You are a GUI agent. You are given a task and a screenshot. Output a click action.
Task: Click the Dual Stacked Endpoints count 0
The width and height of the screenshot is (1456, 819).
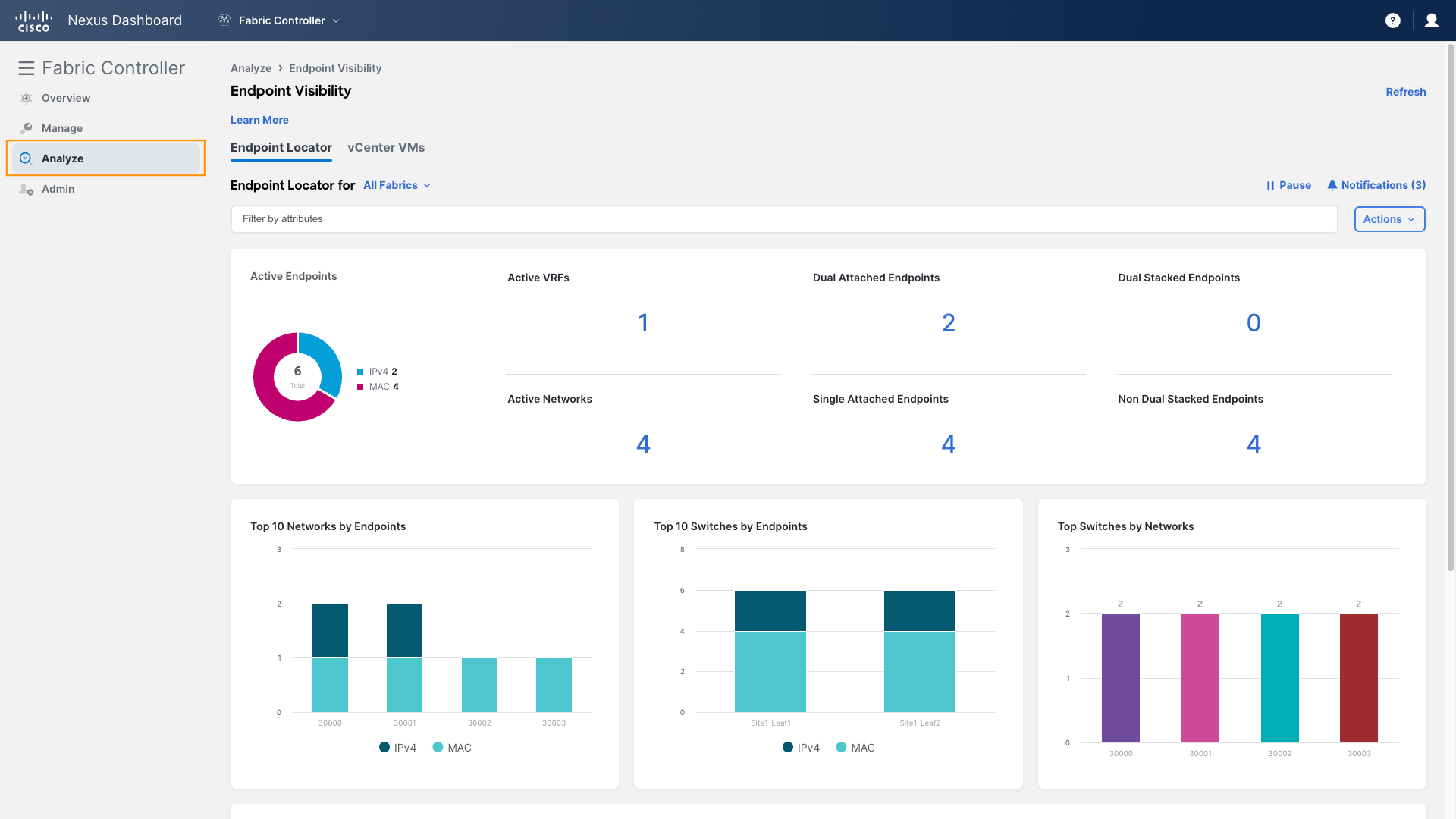click(x=1254, y=323)
